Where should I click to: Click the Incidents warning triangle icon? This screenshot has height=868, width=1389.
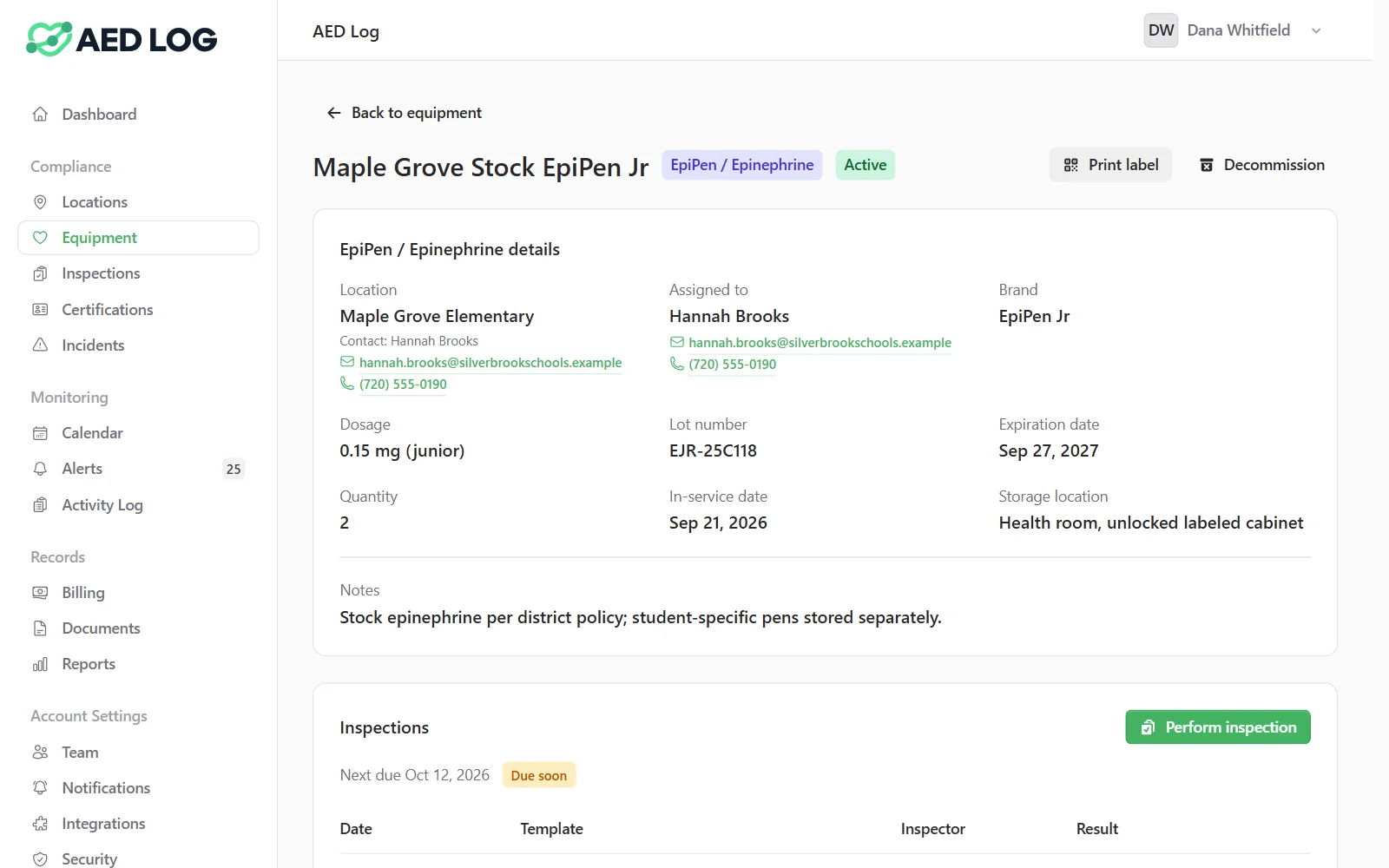click(40, 345)
